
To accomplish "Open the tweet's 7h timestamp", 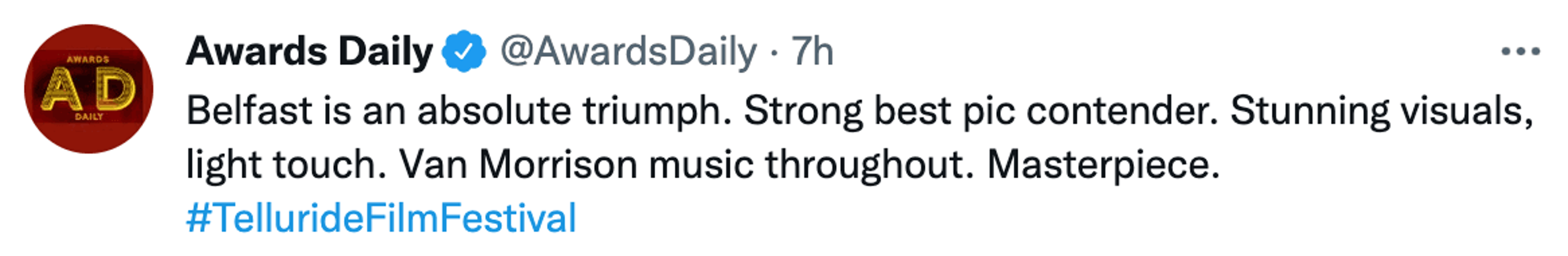I will coord(812,52).
